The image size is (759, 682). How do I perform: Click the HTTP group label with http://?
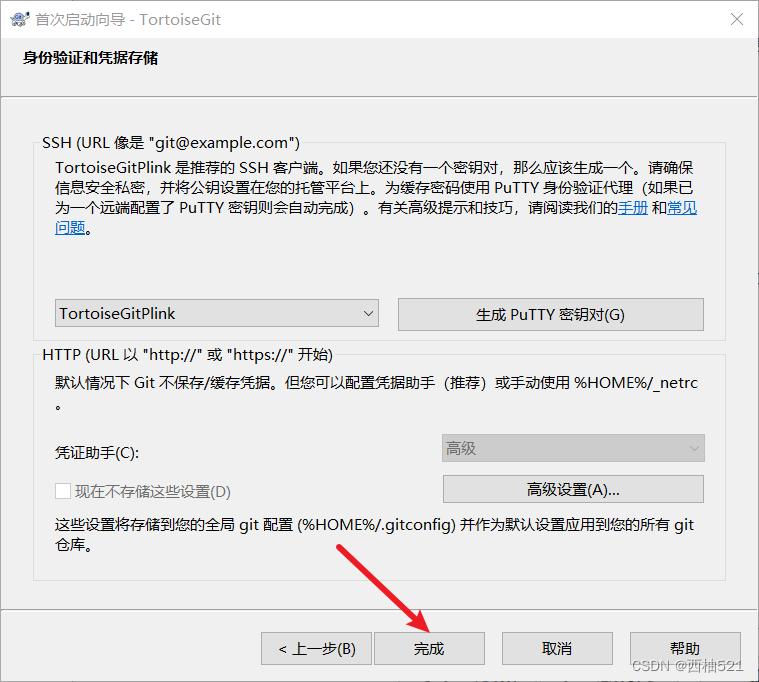(x=187, y=355)
